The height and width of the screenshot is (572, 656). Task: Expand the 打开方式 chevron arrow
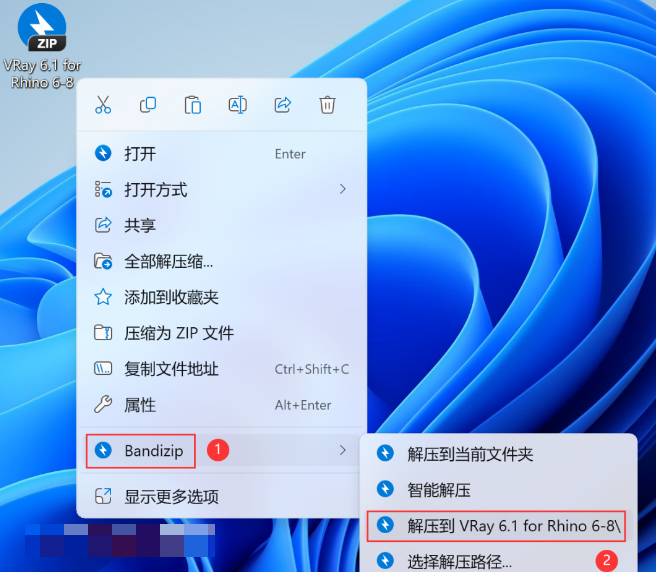click(343, 189)
